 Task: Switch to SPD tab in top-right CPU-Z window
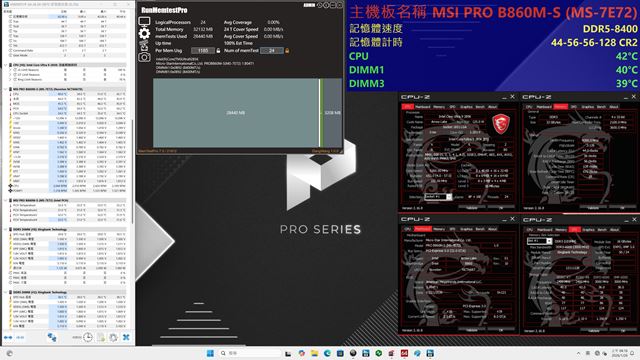[573, 107]
